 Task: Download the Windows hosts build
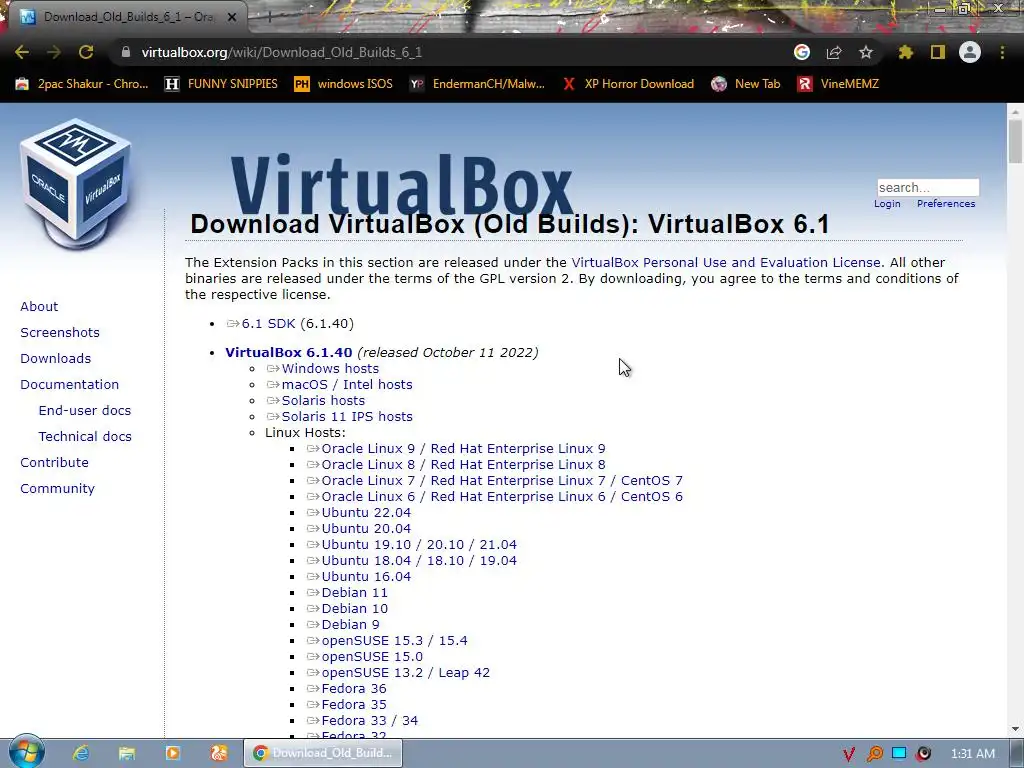tap(330, 369)
